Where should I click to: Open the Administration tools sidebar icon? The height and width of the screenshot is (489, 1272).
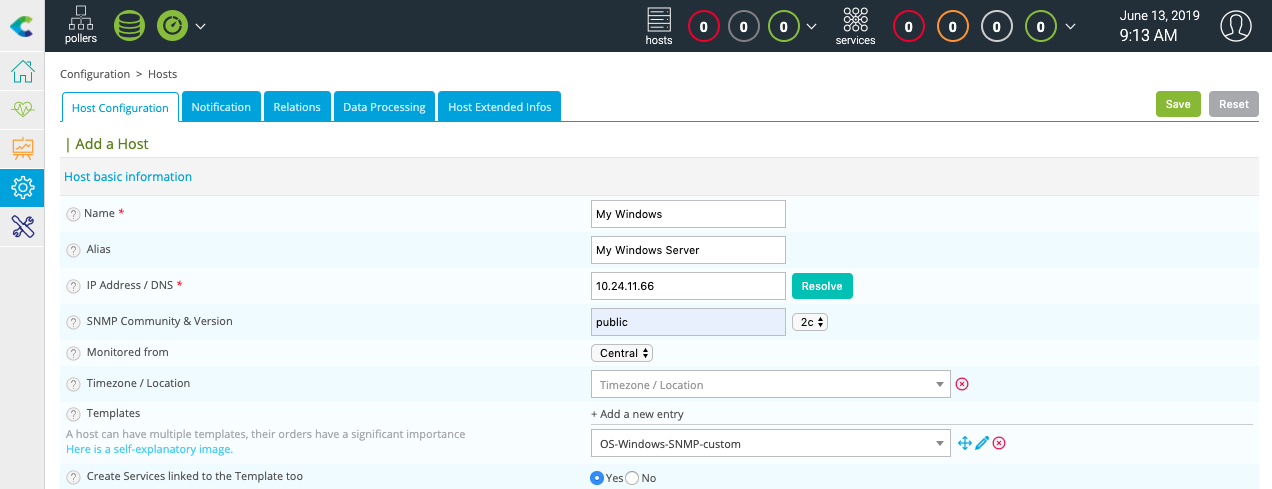click(22, 226)
